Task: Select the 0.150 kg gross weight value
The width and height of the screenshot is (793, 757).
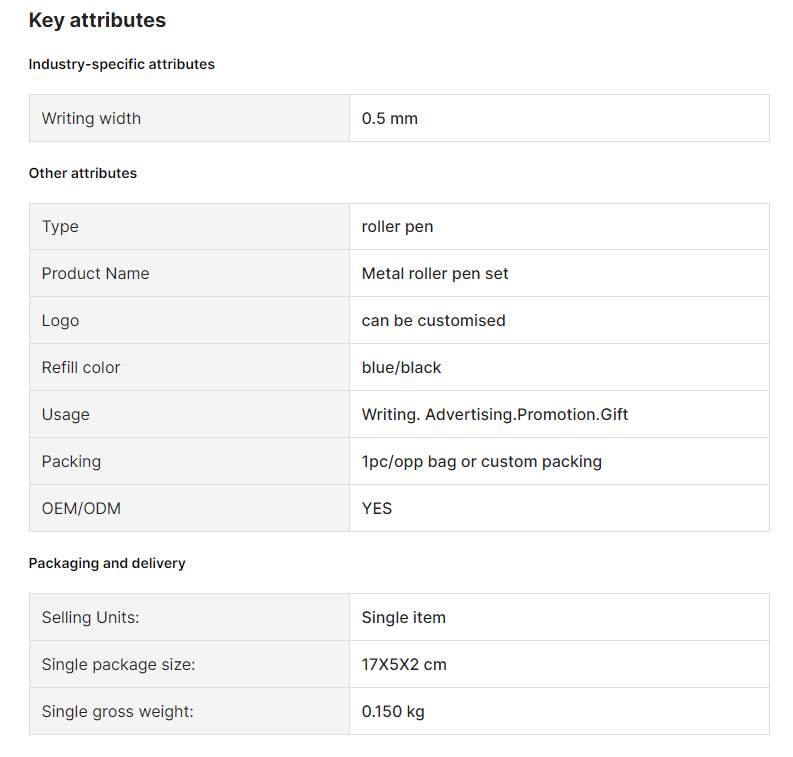Action: coord(393,711)
